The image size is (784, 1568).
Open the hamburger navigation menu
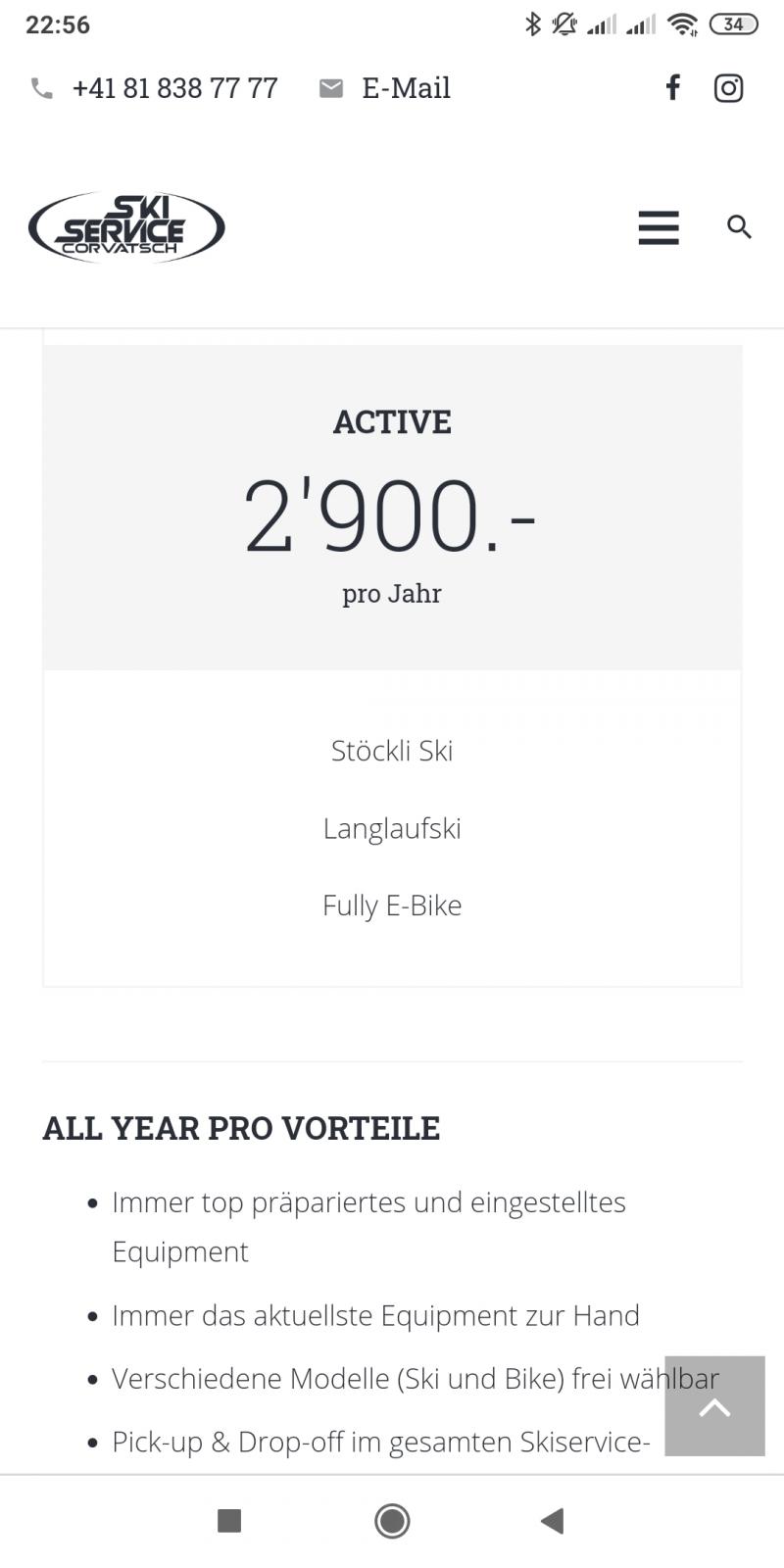point(659,227)
